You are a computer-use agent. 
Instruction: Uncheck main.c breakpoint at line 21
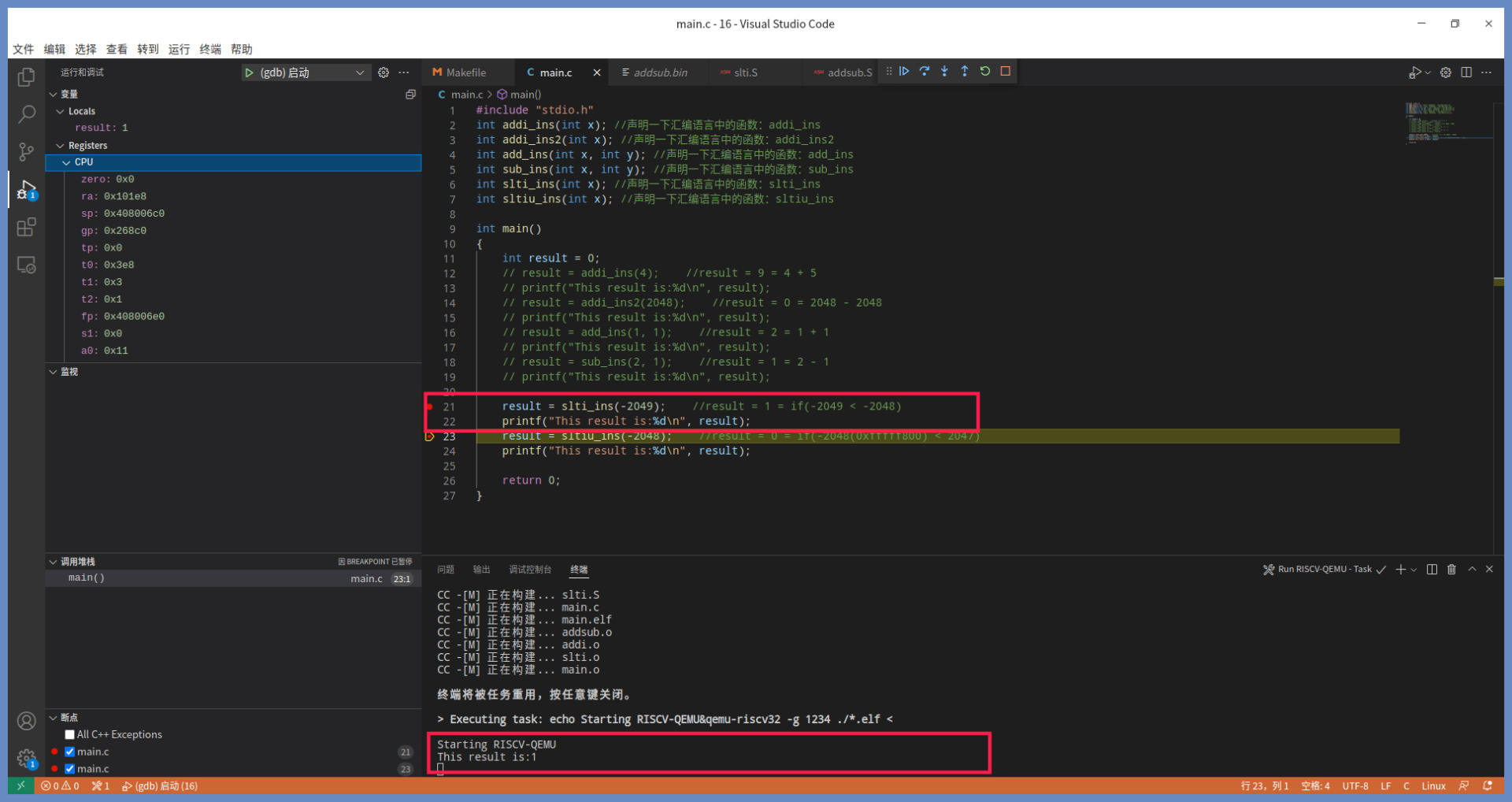(70, 752)
